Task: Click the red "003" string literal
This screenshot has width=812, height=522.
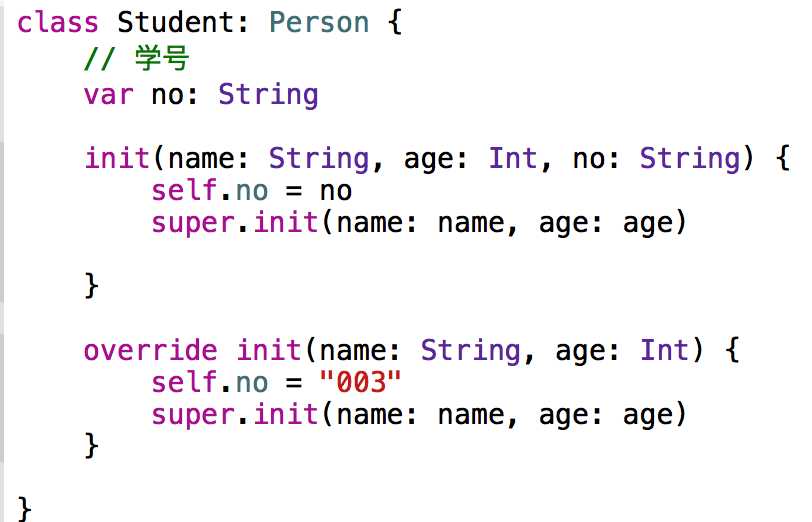Action: 360,382
